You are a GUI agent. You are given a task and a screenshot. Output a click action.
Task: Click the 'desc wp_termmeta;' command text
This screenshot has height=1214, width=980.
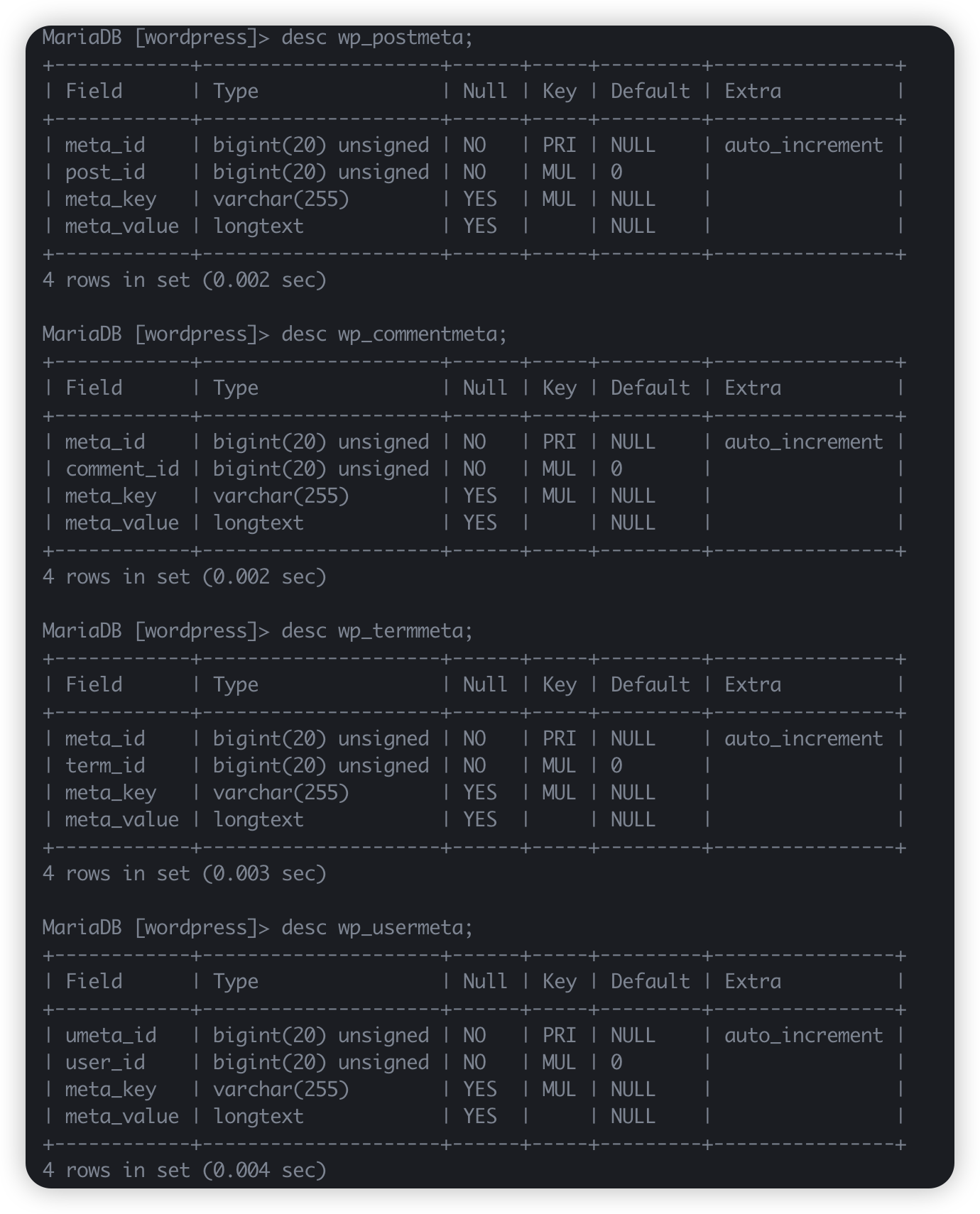(376, 631)
